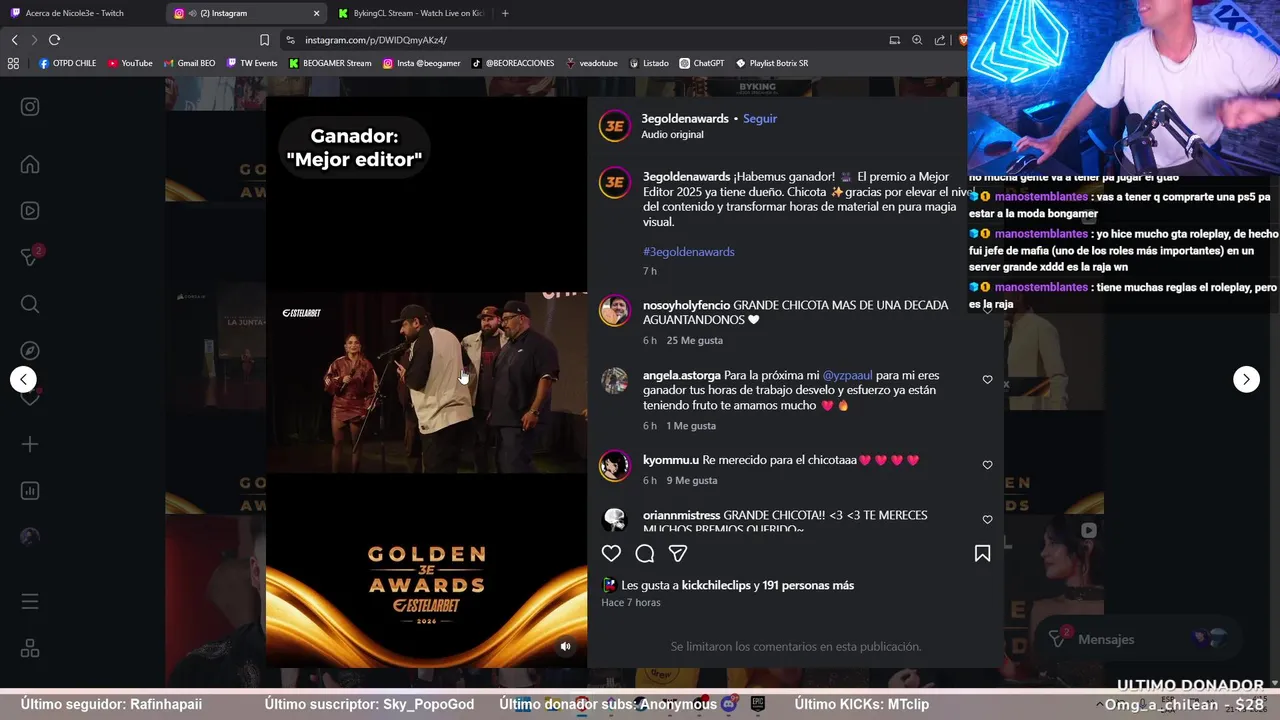1280x720 pixels.
Task: Share the post with paper-plane icon
Action: pos(678,553)
